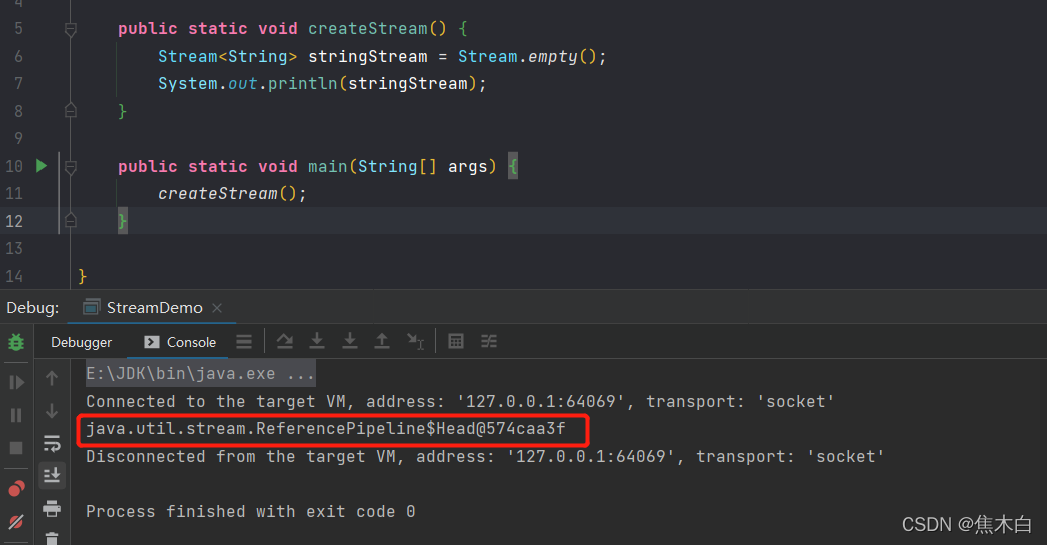Click 'Process finished with exit code 0' line
The height and width of the screenshot is (545, 1047).
(x=250, y=512)
